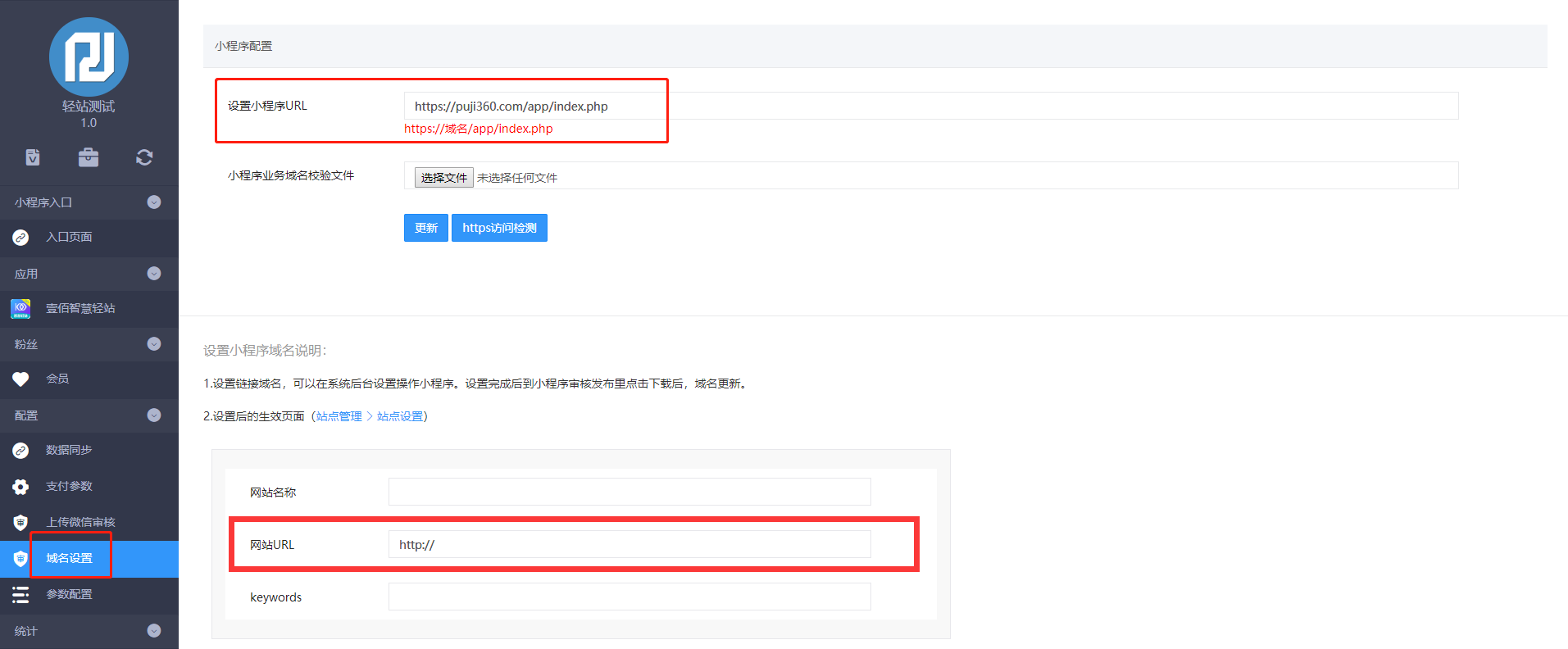Image resolution: width=1568 pixels, height=649 pixels.
Task: Collapse the 小程序入口 section chevron
Action: [x=154, y=202]
